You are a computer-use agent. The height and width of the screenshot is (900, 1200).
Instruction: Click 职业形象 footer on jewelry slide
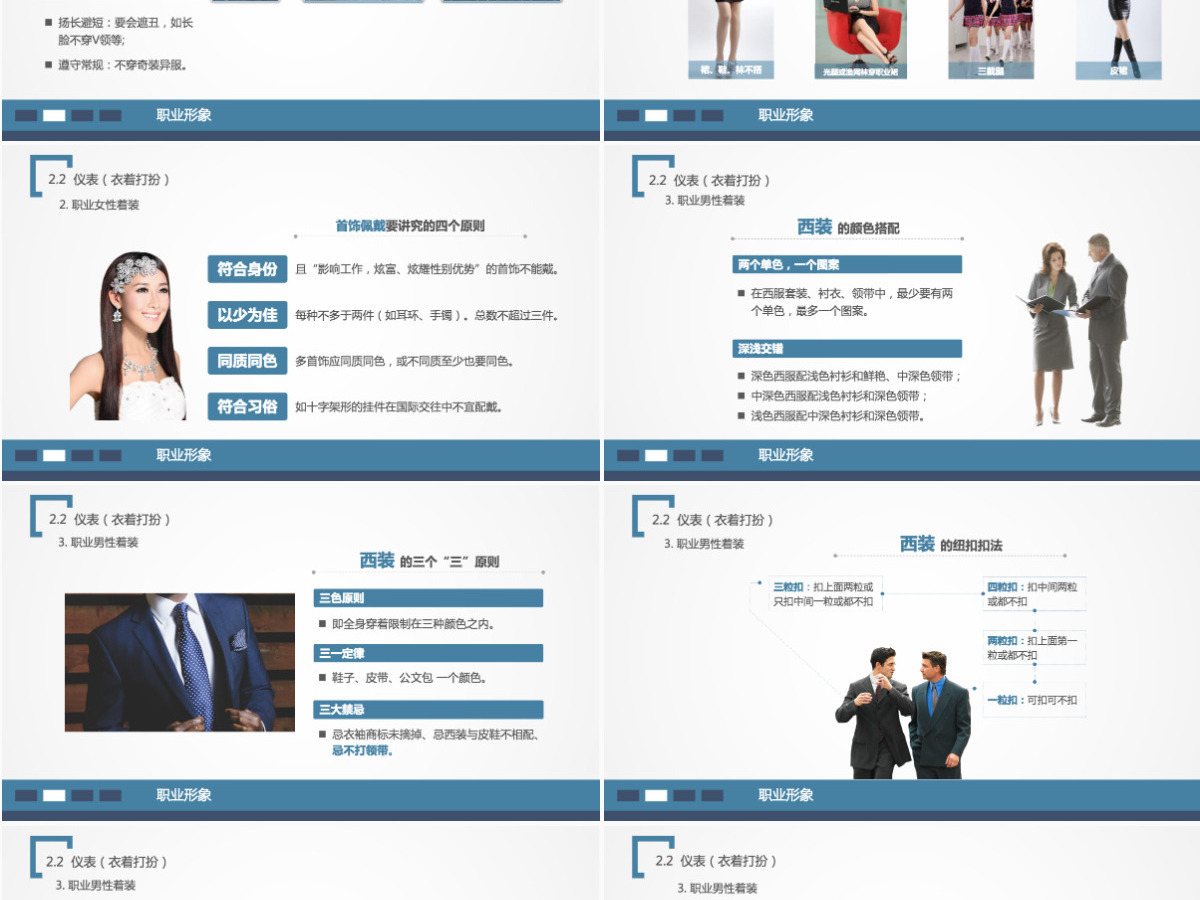coord(184,455)
